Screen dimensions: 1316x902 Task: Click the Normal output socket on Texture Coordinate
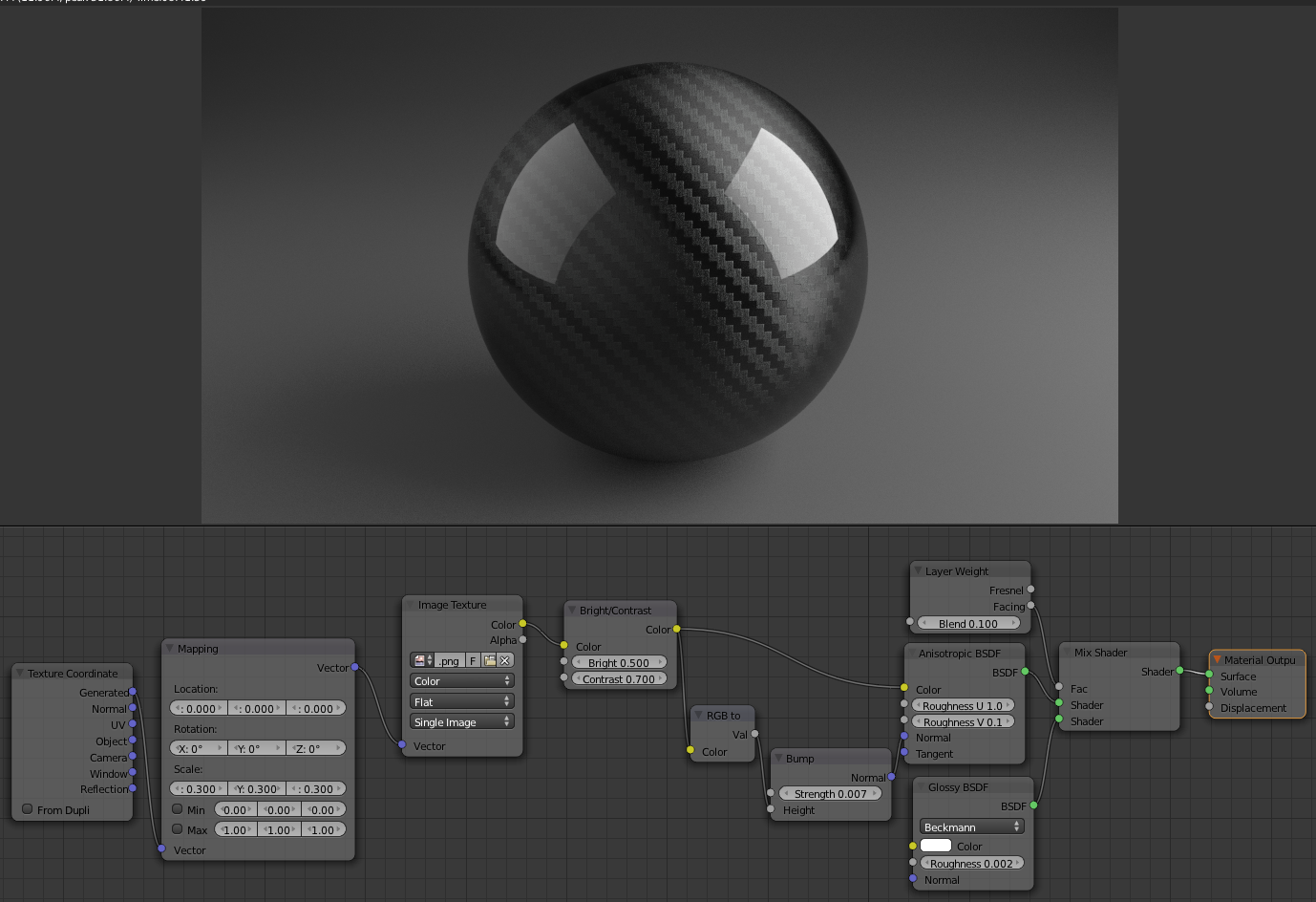(133, 708)
